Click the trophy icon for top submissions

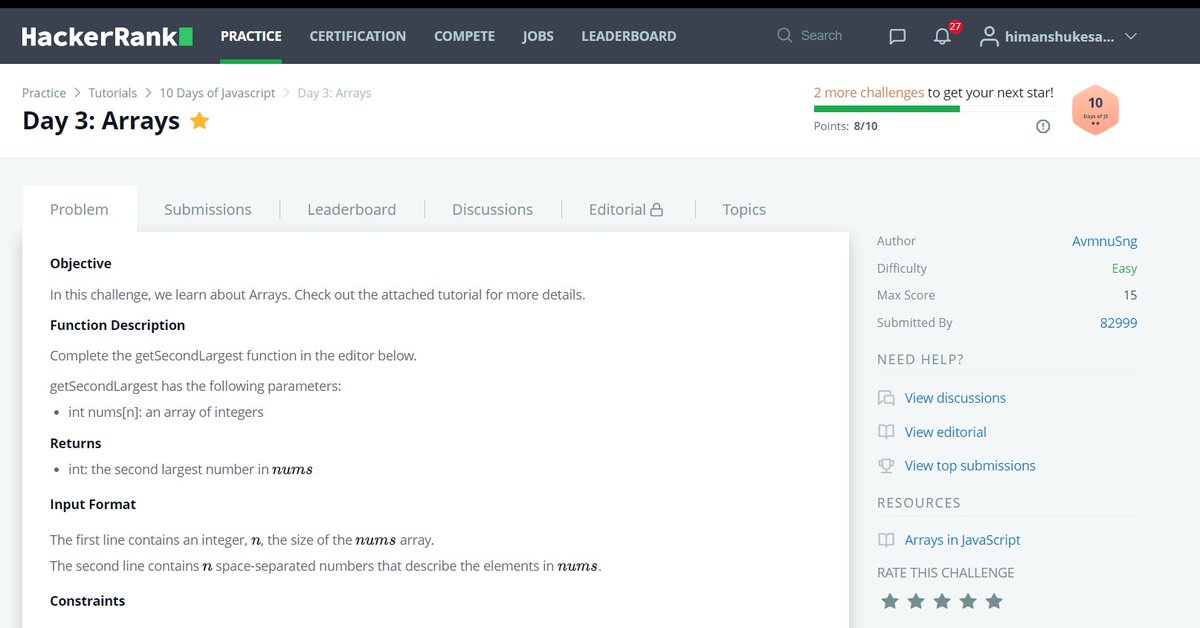[x=886, y=466]
